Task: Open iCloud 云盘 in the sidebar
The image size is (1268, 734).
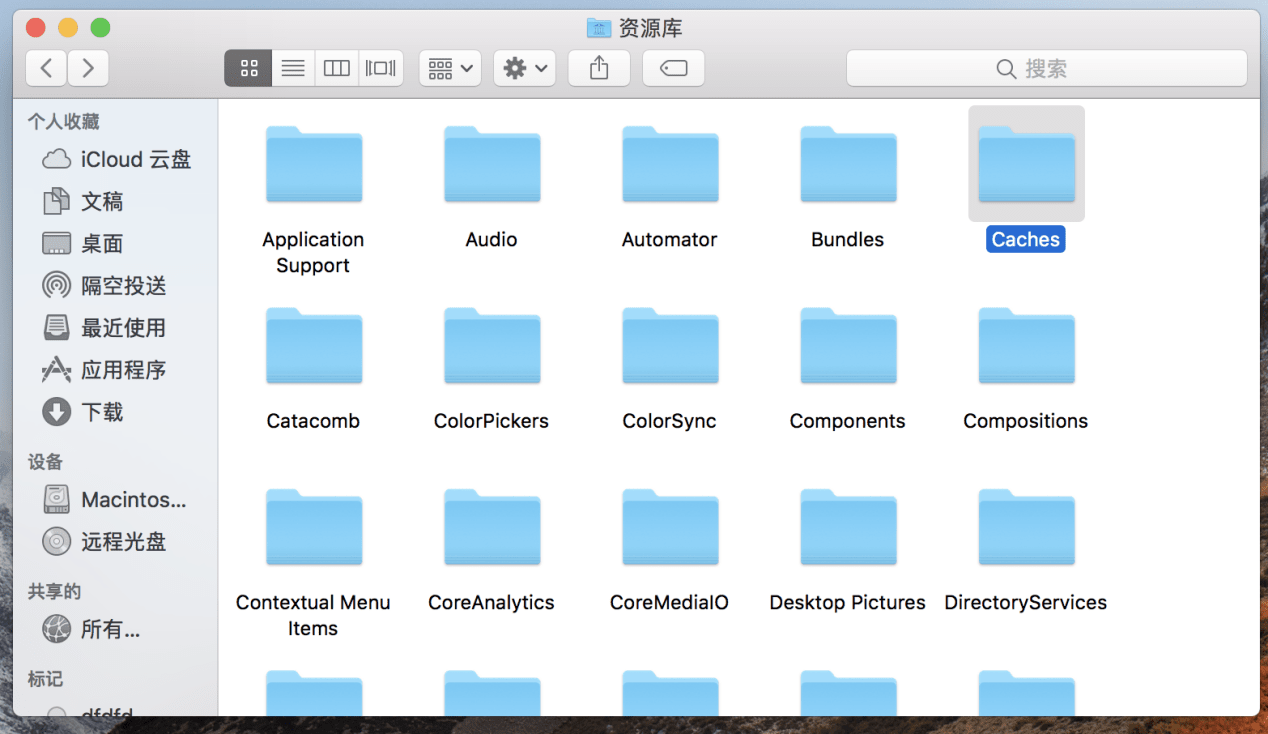Action: click(116, 159)
